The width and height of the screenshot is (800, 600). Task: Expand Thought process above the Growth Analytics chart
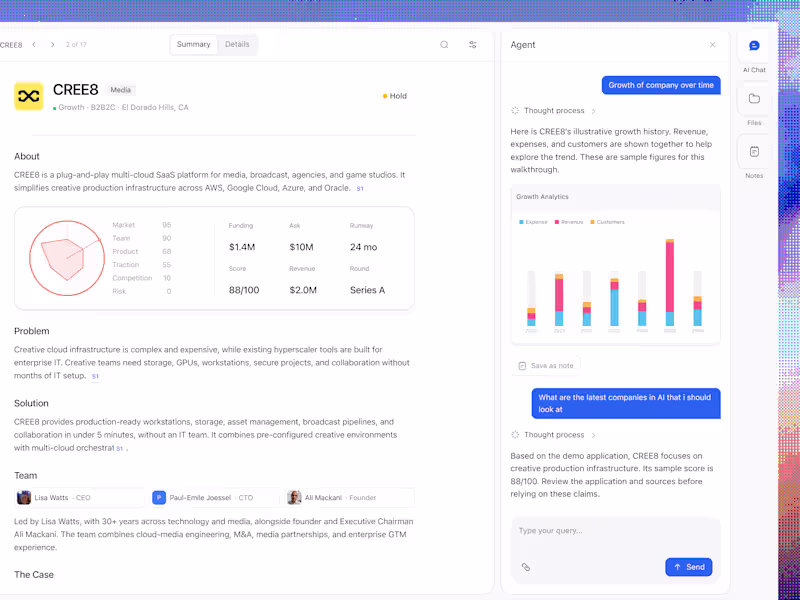click(x=554, y=111)
